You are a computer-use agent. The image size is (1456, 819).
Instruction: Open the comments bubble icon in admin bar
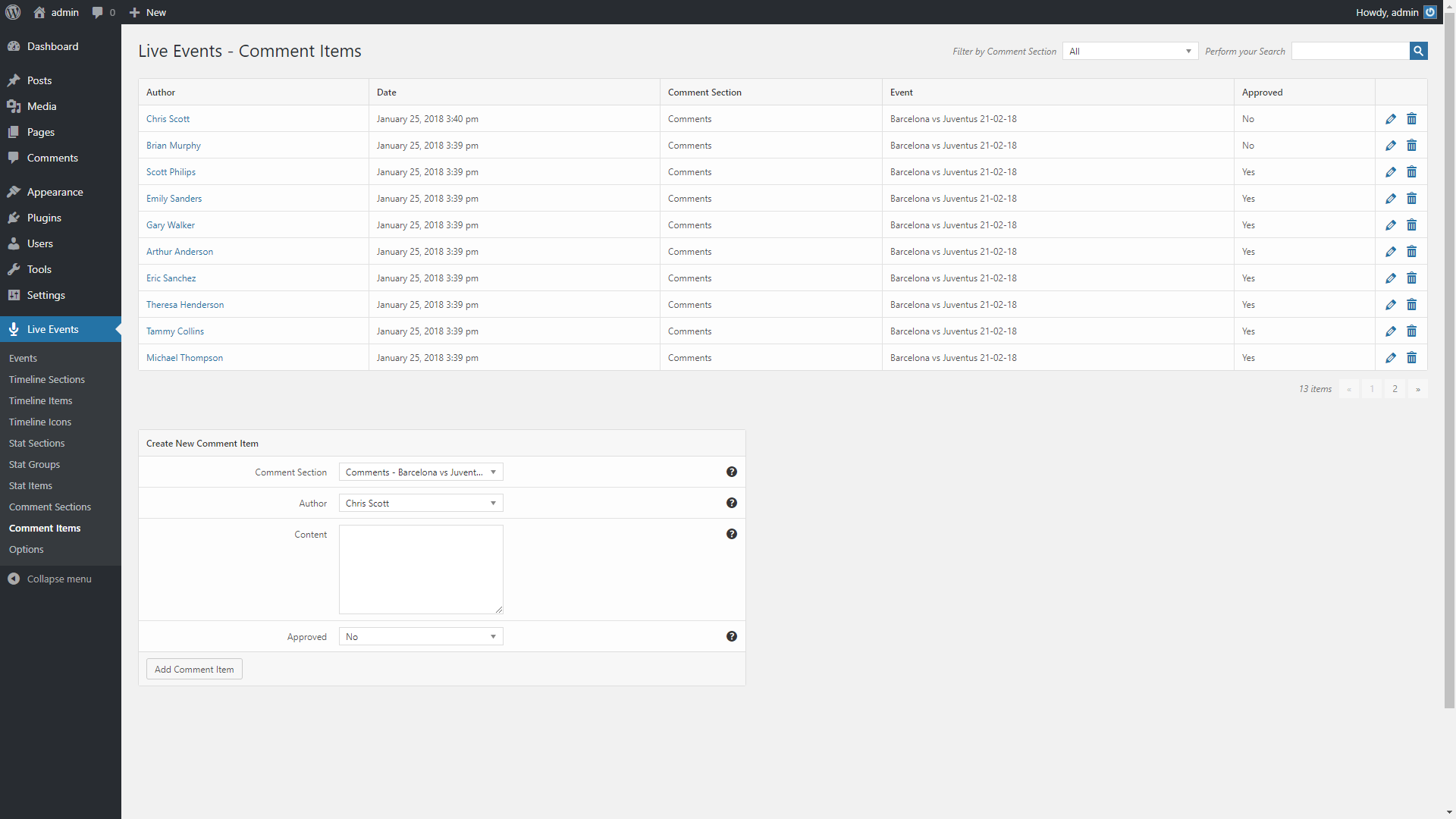(x=99, y=12)
